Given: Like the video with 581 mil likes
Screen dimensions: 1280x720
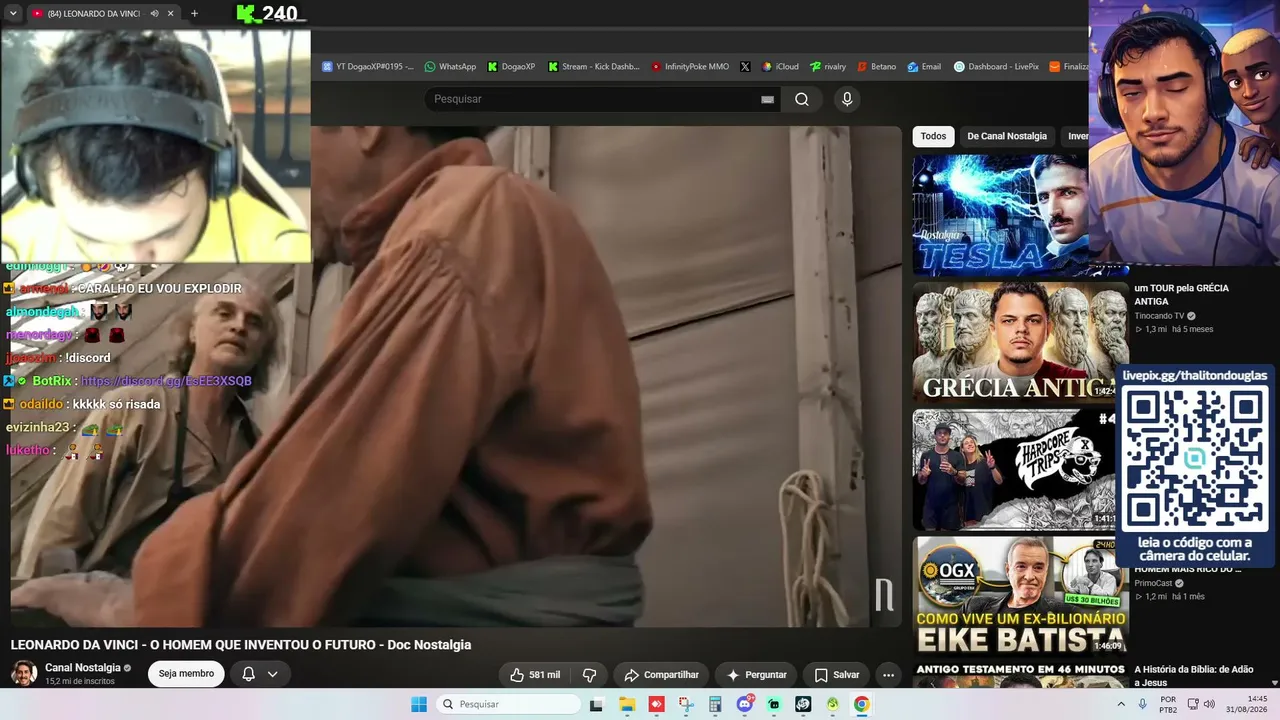Looking at the screenshot, I should click(535, 675).
